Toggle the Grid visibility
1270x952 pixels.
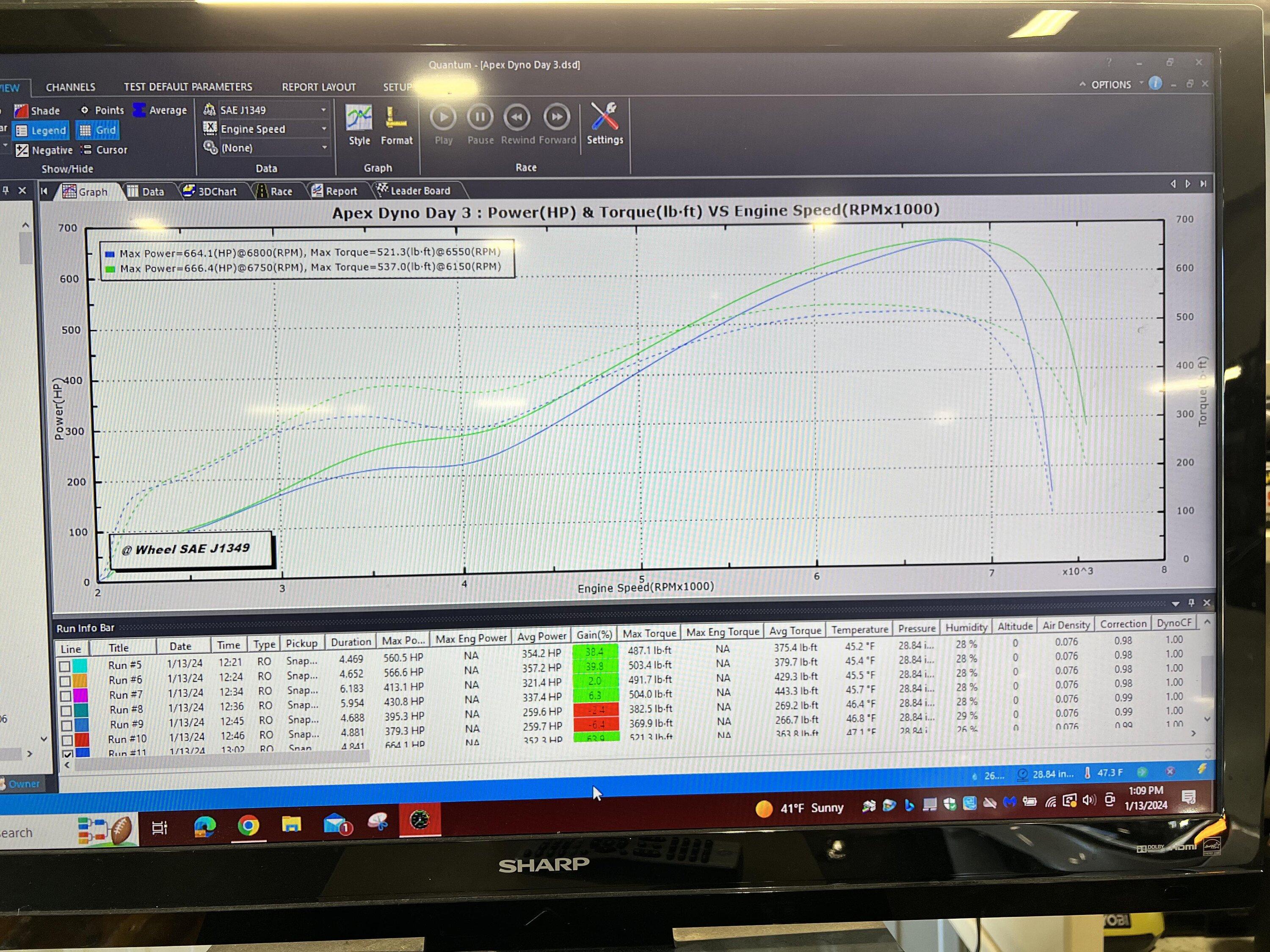(98, 130)
